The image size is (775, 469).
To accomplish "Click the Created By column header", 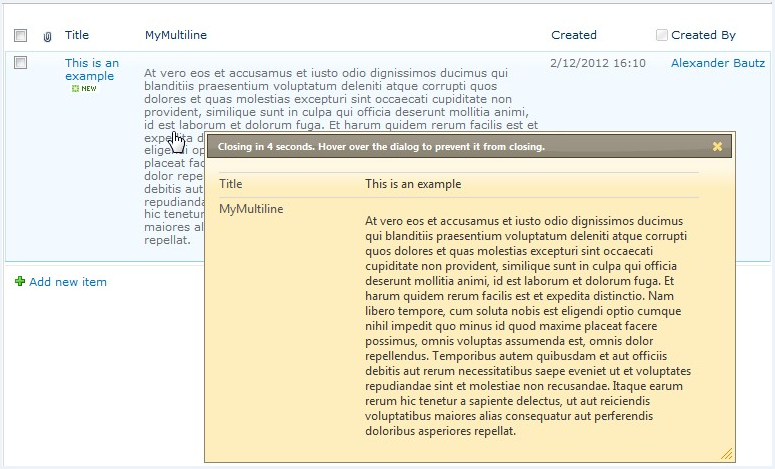I will click(703, 35).
